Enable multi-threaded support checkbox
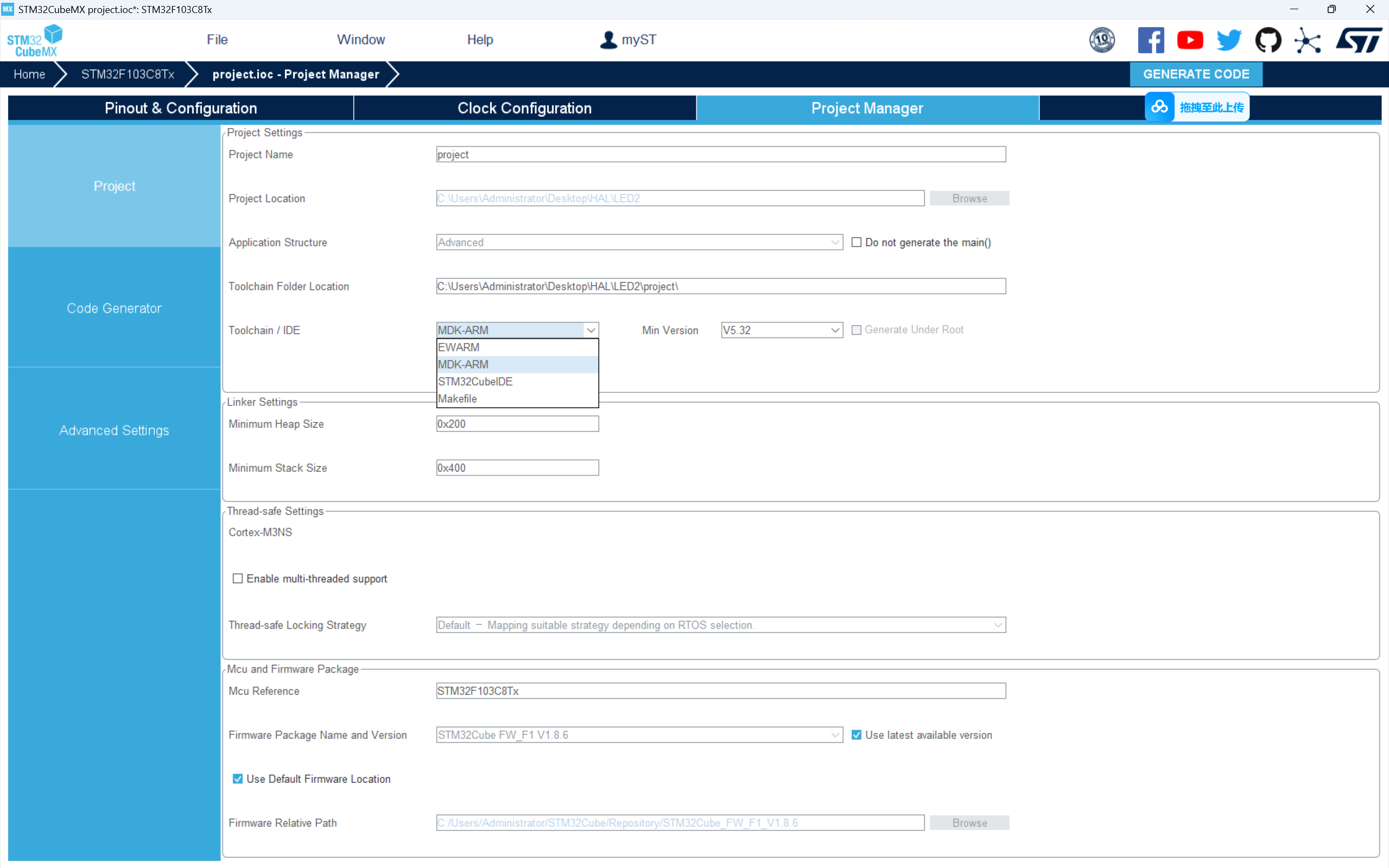Image resolution: width=1389 pixels, height=868 pixels. (238, 579)
